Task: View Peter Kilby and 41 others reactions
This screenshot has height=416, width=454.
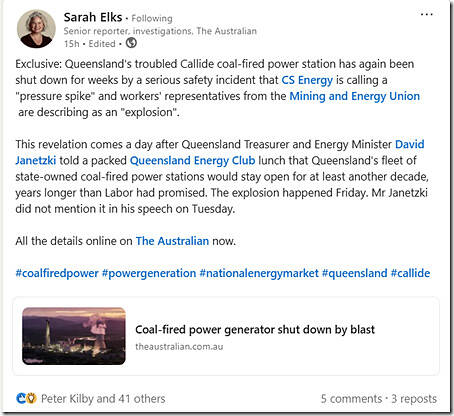Action: point(103,398)
